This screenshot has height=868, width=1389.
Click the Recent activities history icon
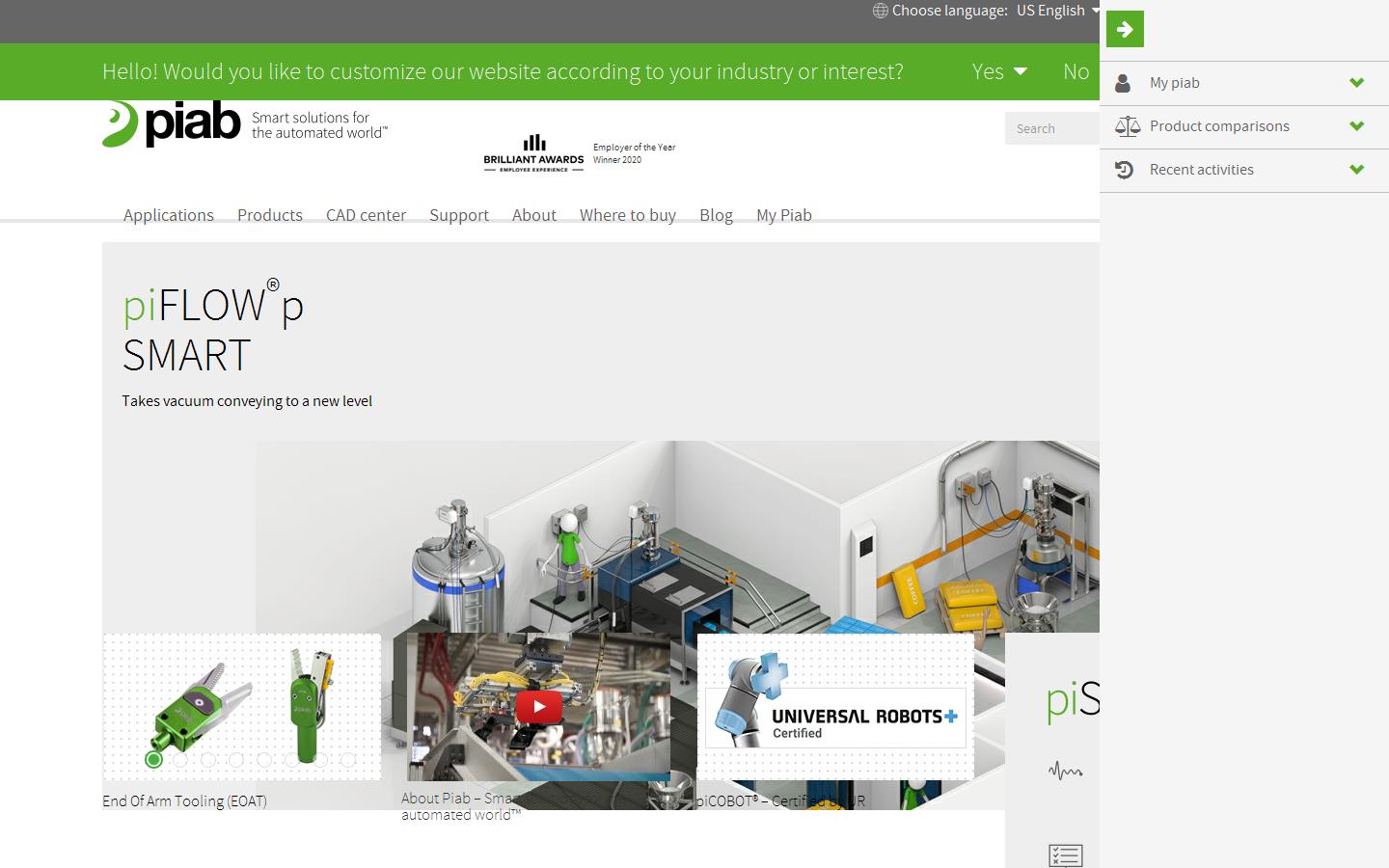tap(1124, 170)
